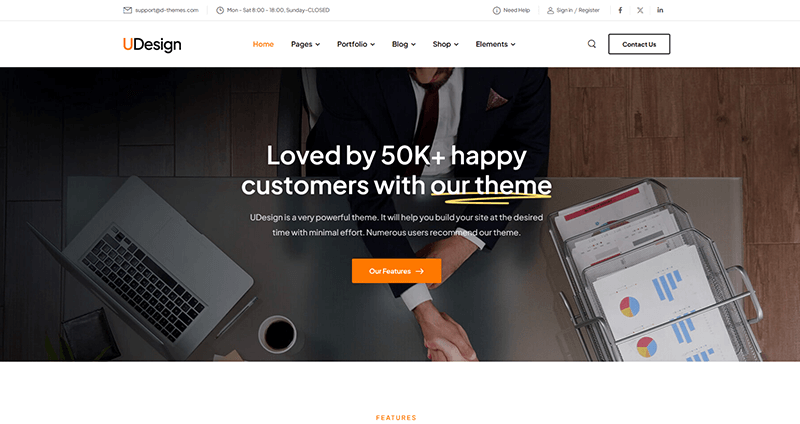This screenshot has height=424, width=800.
Task: Click the orange Our Features button
Action: coord(396,271)
